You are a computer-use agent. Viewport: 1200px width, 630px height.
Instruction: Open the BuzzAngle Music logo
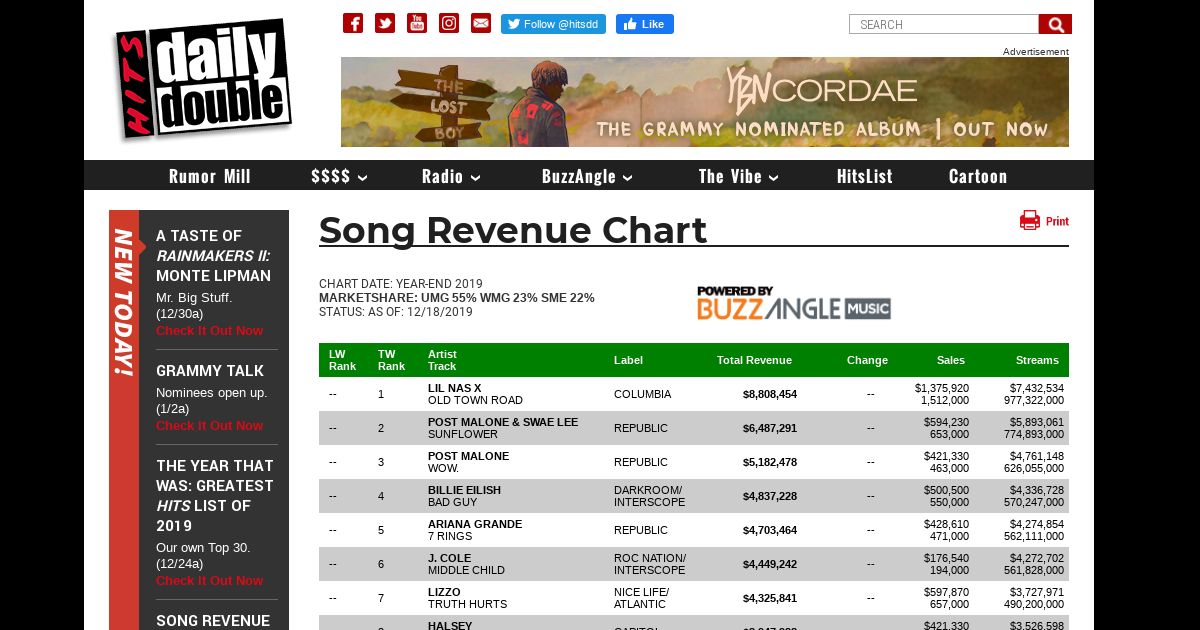click(794, 303)
